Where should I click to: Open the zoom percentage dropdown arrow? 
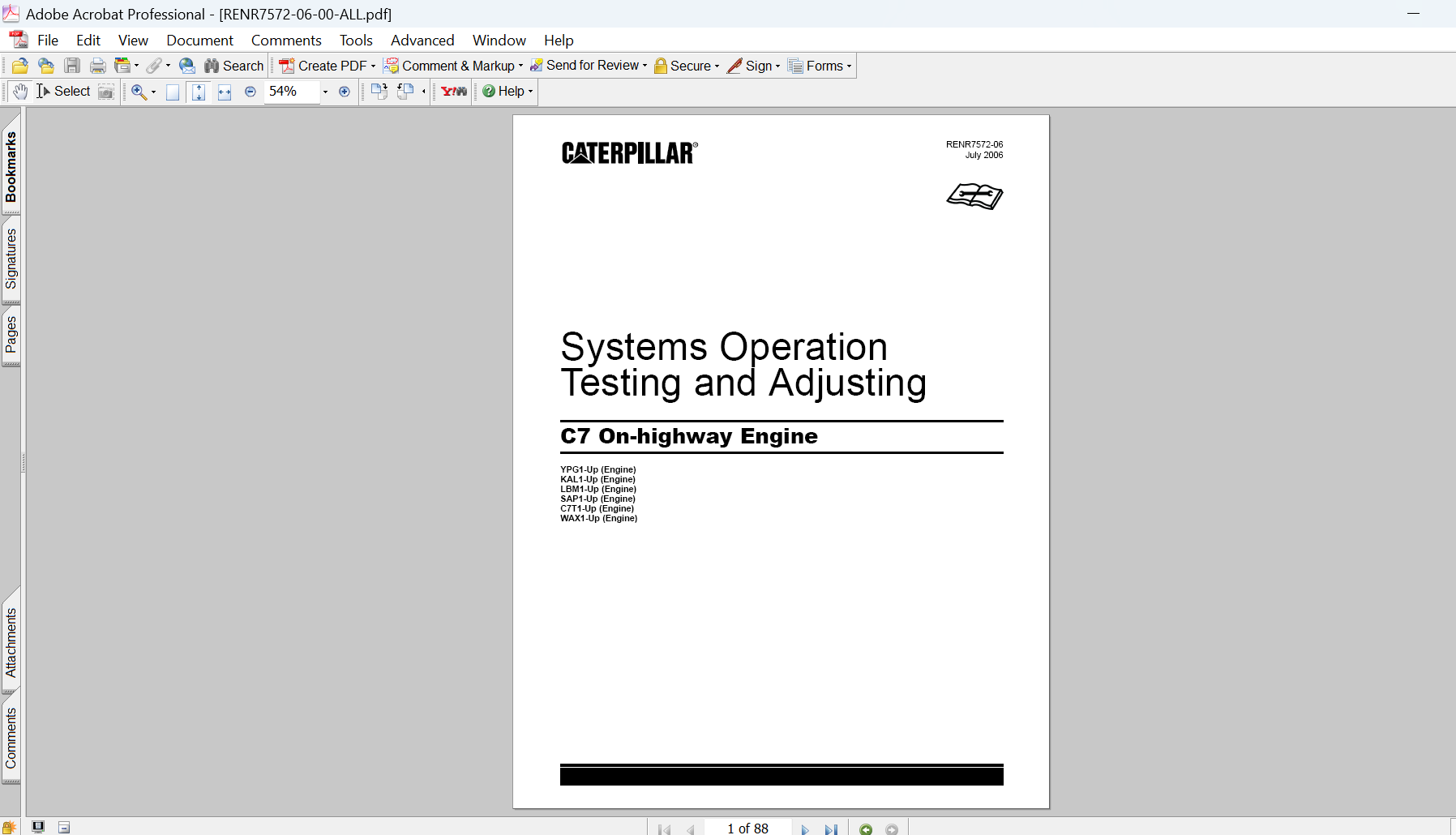point(326,92)
